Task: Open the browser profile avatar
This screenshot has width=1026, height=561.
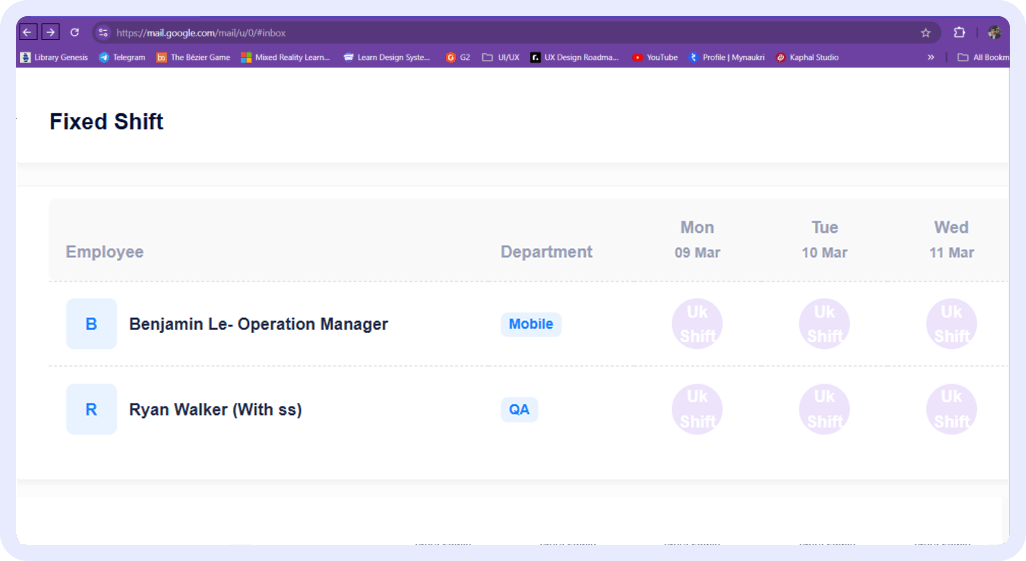Action: [x=994, y=33]
